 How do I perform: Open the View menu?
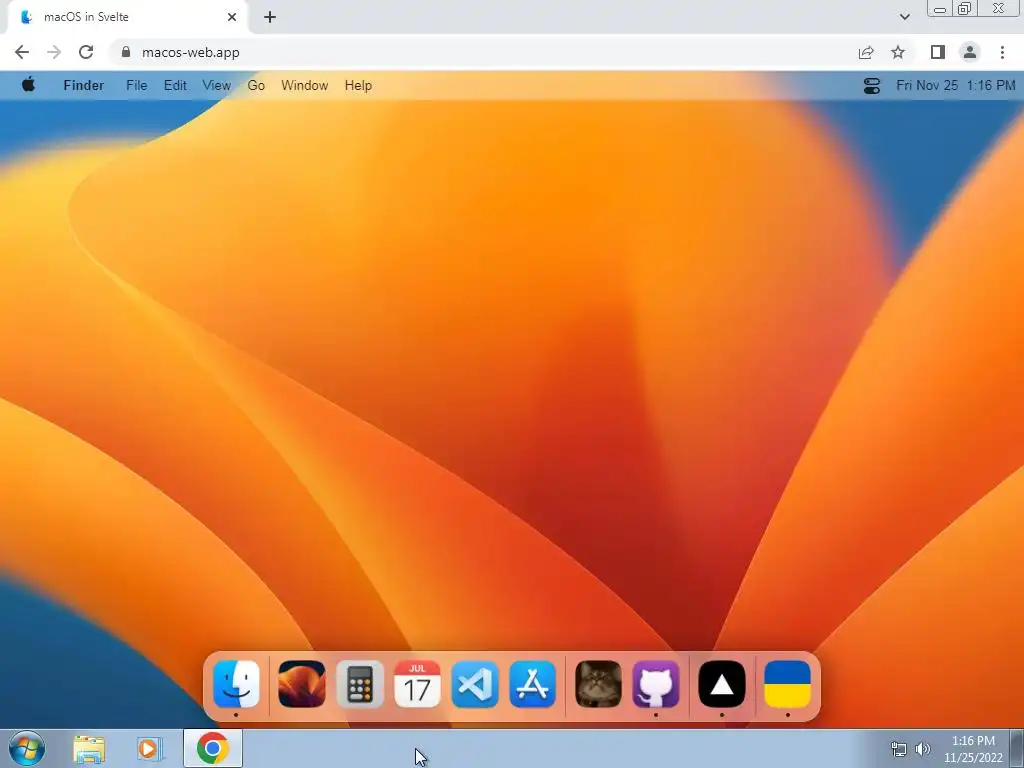[216, 86]
